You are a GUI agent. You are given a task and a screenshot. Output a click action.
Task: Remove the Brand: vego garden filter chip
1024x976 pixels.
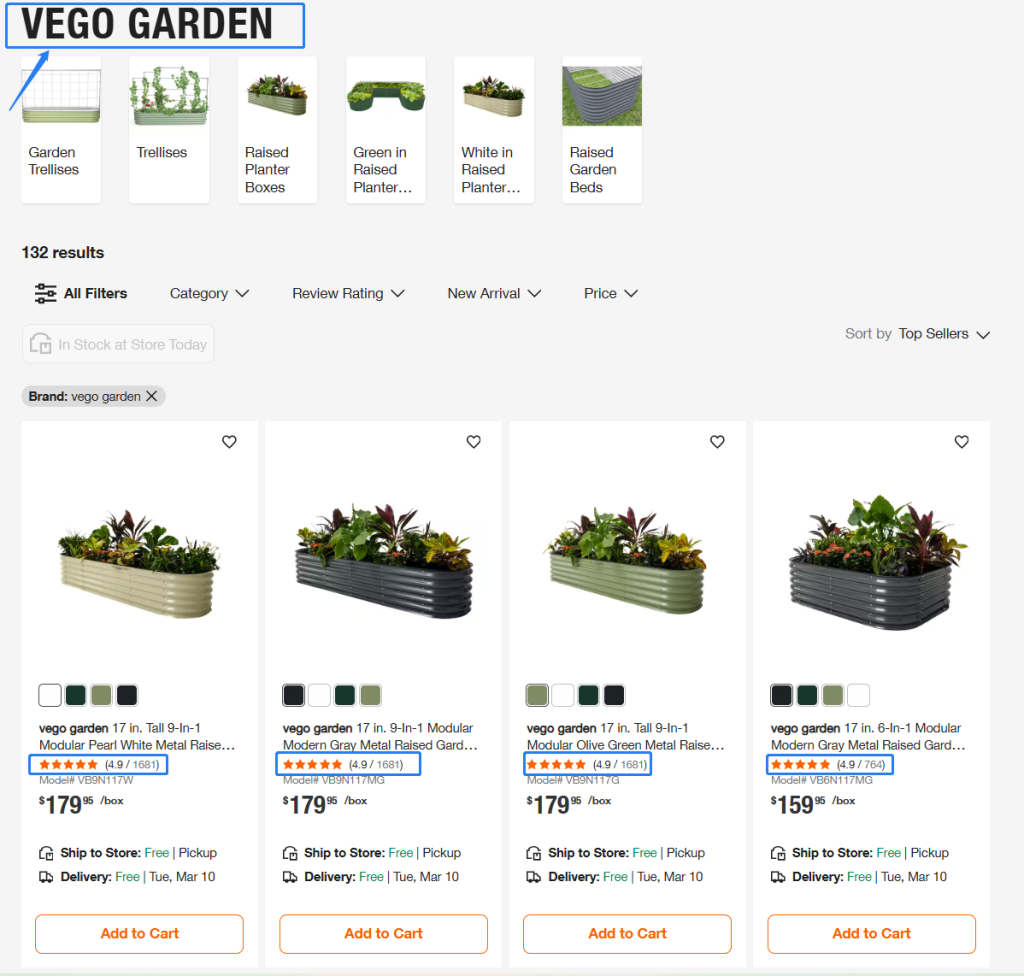tap(152, 396)
